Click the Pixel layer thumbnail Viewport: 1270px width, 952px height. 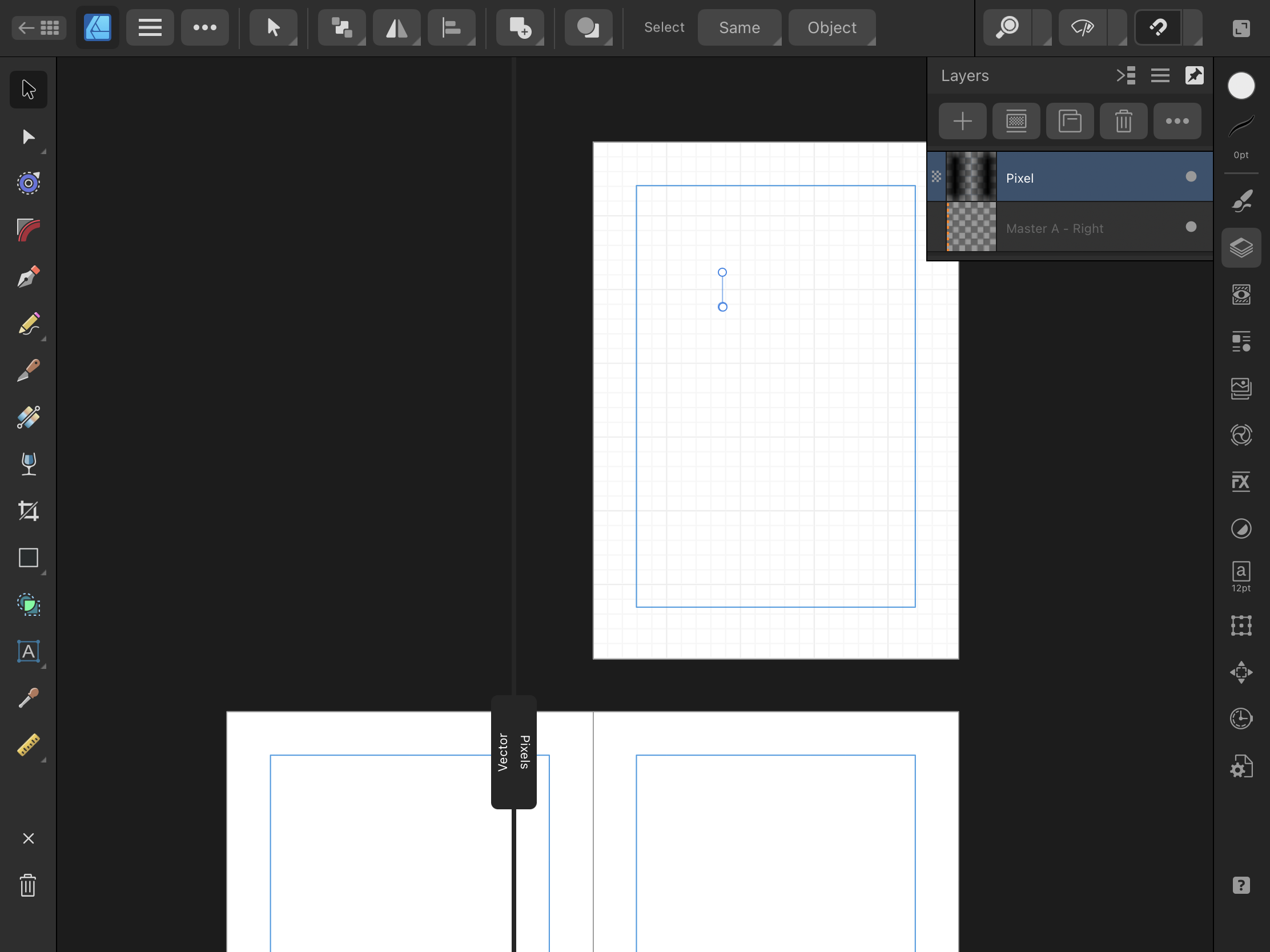coord(971,177)
